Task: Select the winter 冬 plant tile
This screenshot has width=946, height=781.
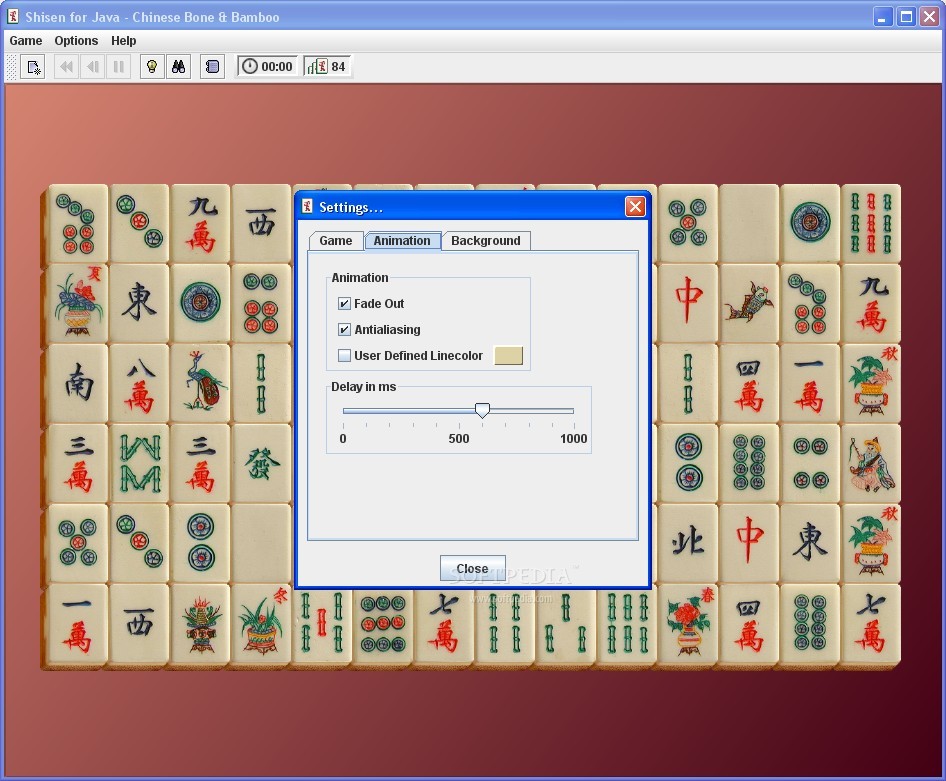Action: coord(261,624)
